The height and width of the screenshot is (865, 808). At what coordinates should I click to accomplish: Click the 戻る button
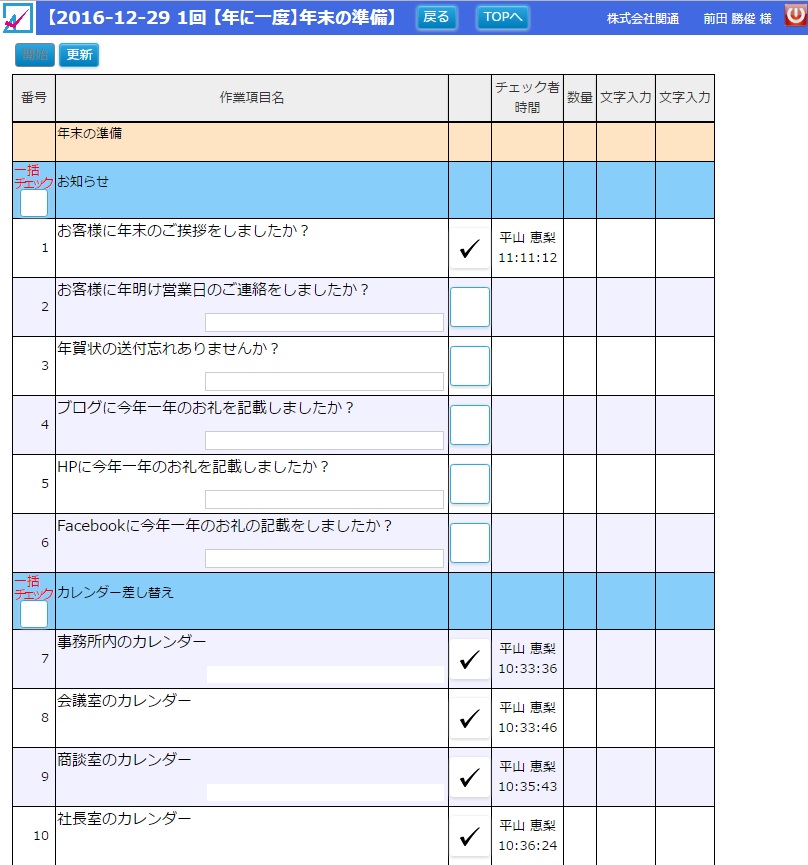436,18
